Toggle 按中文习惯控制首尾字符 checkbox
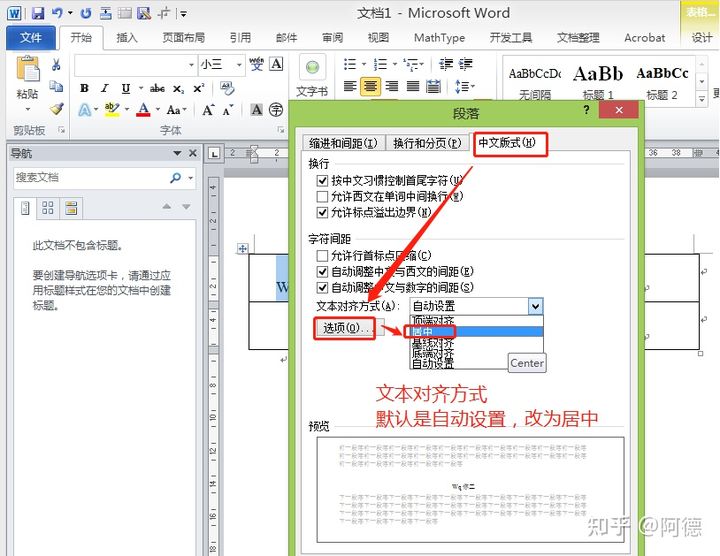This screenshot has width=720, height=556. click(322, 180)
